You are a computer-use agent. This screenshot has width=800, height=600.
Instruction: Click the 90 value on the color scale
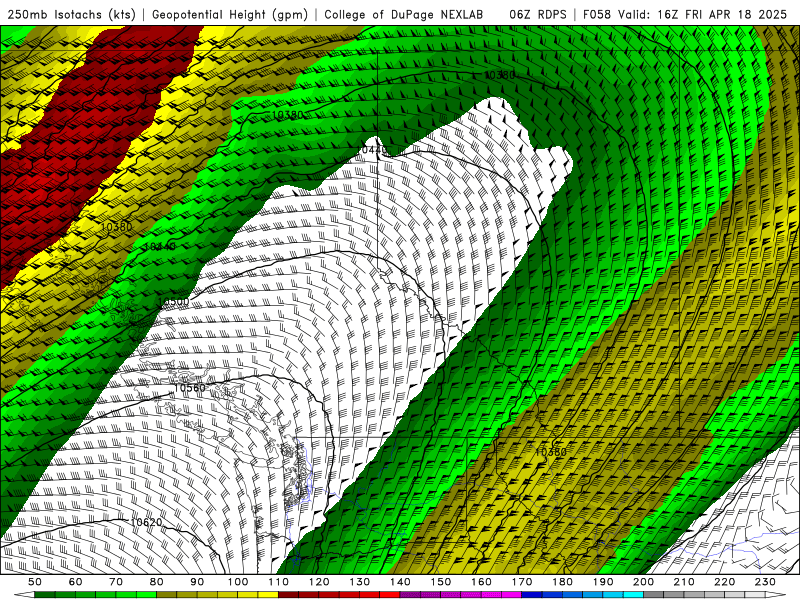click(x=197, y=582)
